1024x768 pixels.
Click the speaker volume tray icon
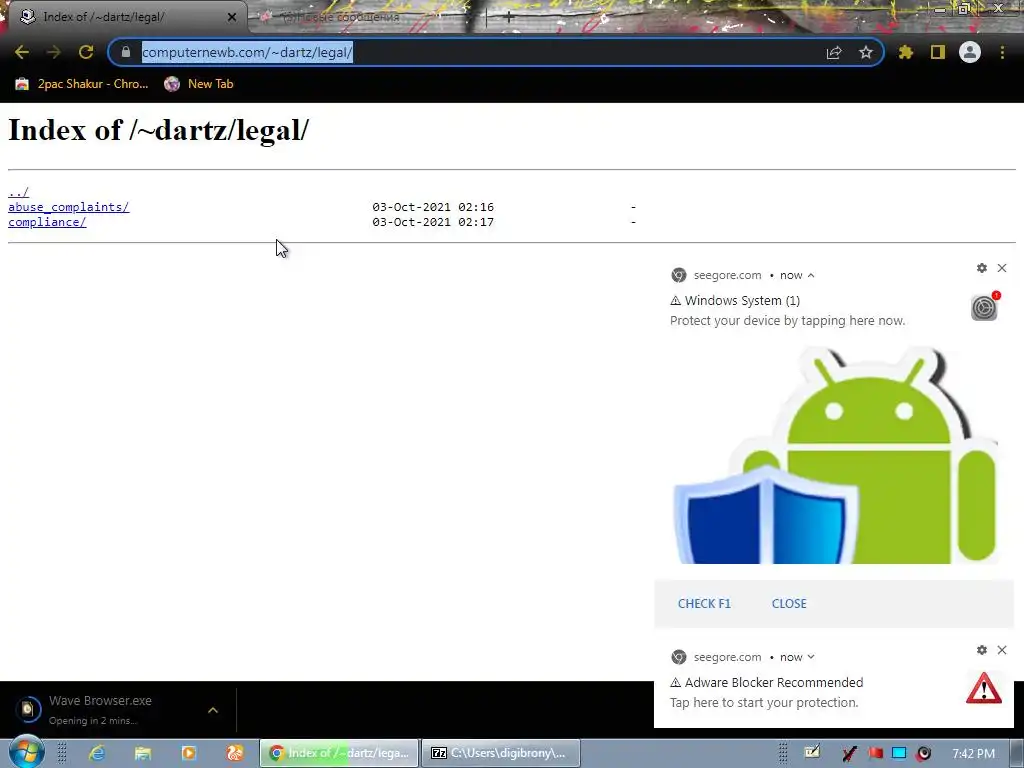point(923,753)
